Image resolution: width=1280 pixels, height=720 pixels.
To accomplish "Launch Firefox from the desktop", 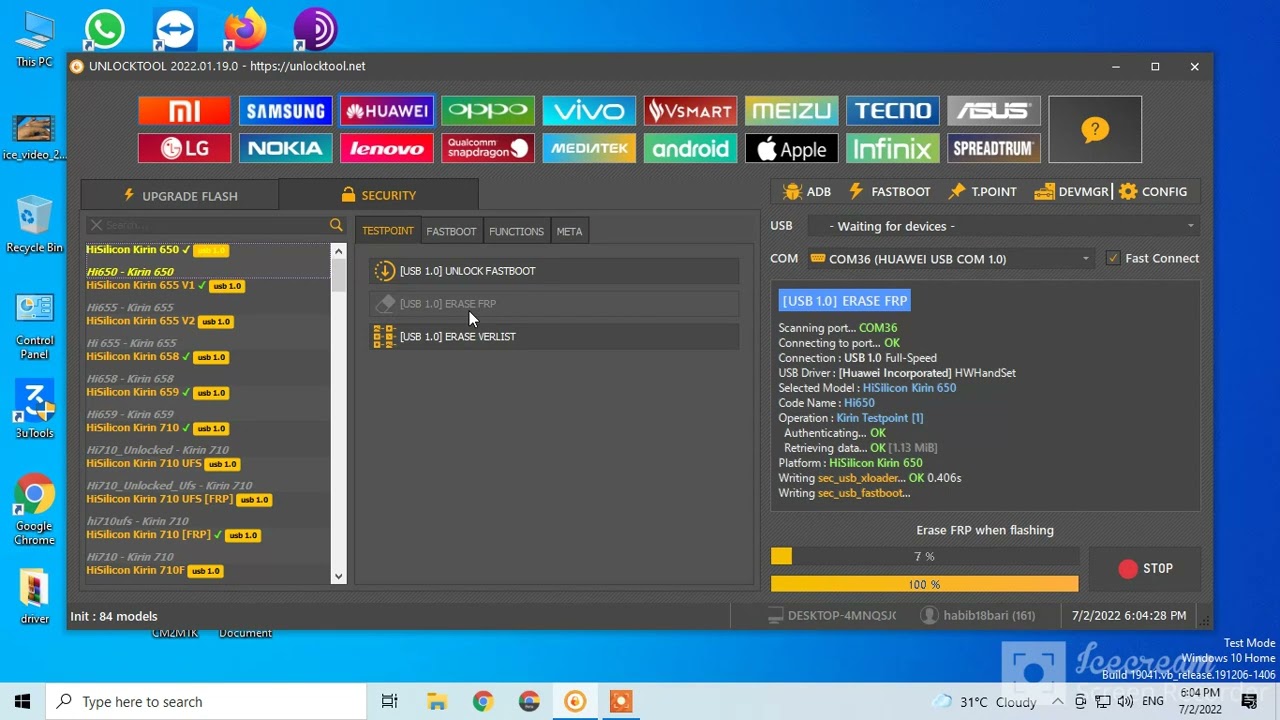I will 245,30.
